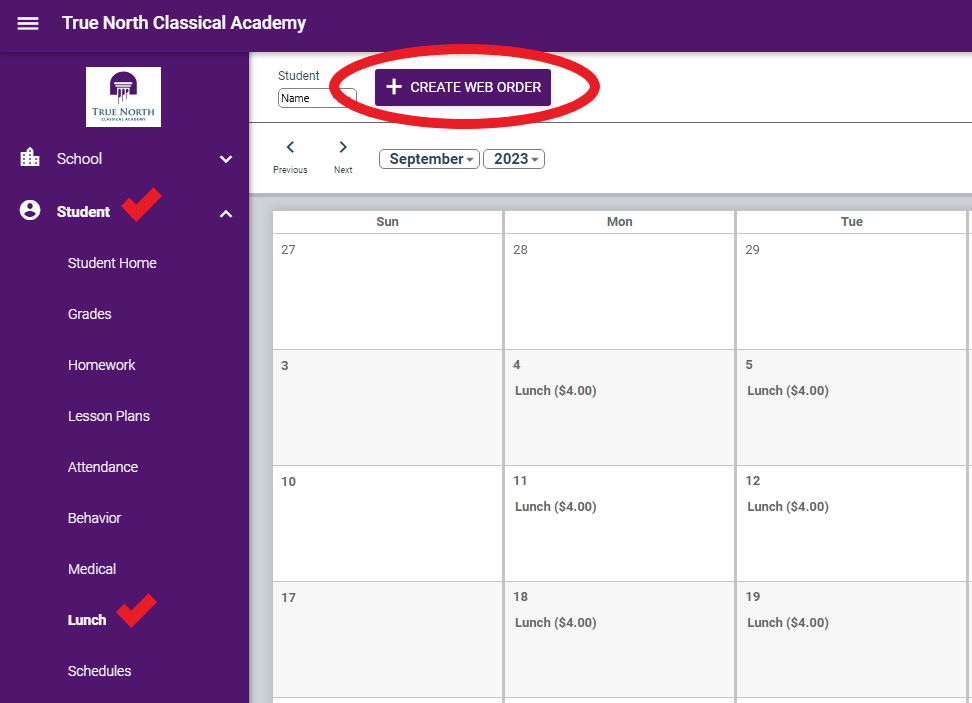Select the Lunch ($4.00) entry on the 5th
This screenshot has width=972, height=703.
788,391
